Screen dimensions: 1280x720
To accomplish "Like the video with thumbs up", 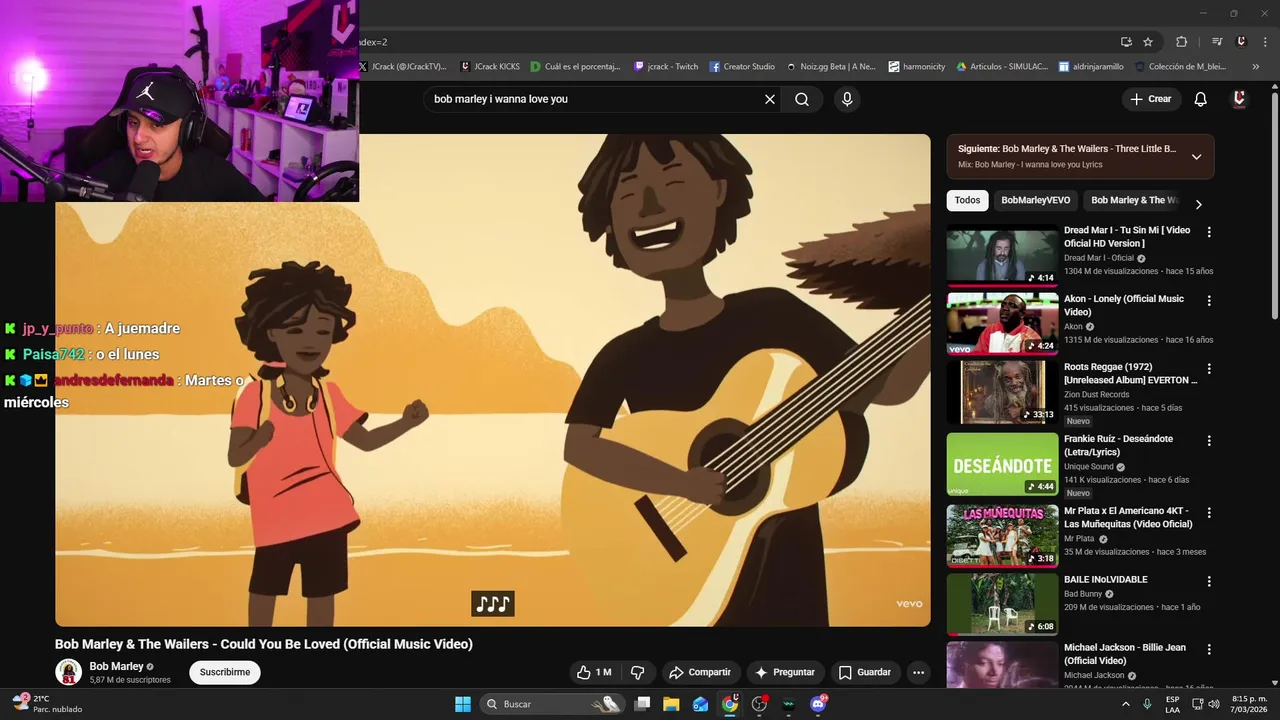I will (594, 672).
